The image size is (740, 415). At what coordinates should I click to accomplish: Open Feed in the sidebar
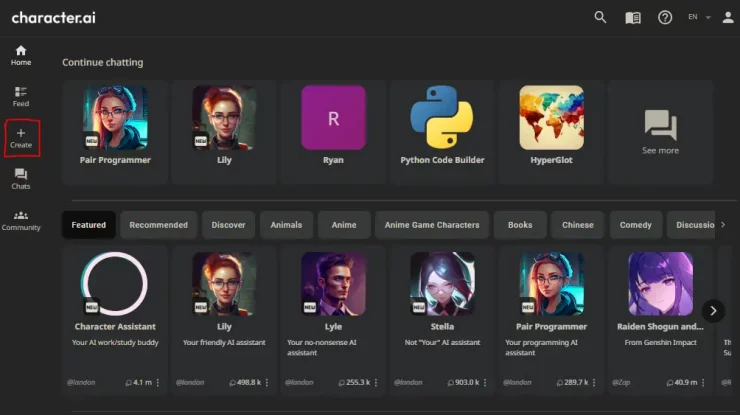click(21, 96)
